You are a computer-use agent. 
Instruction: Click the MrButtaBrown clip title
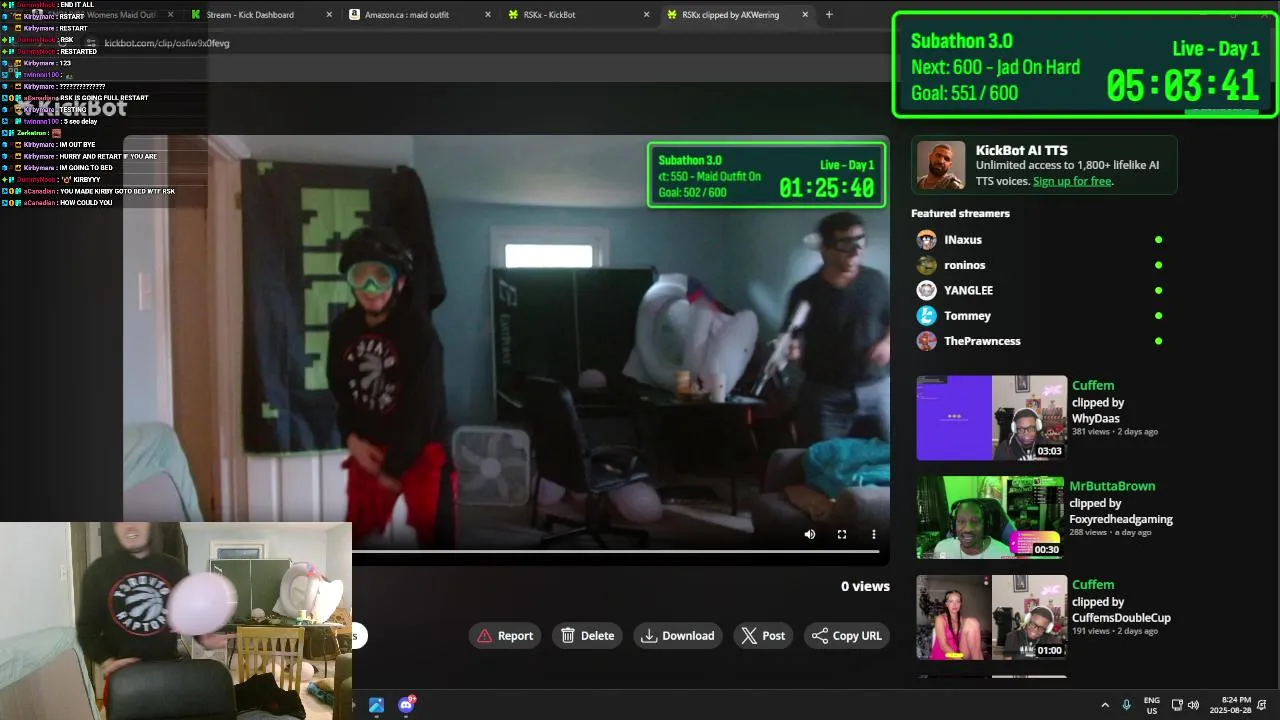click(x=1112, y=486)
